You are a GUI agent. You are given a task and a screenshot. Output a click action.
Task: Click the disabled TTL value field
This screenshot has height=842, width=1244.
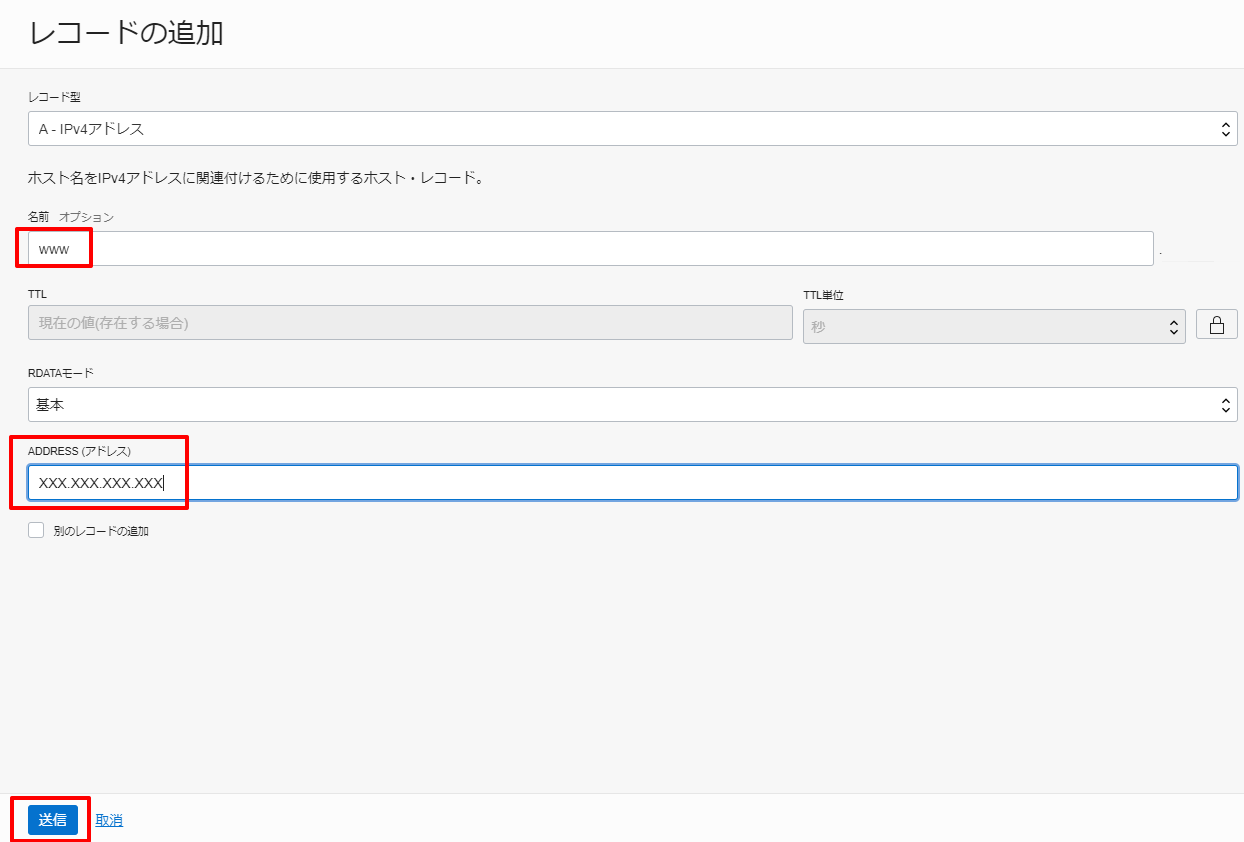coord(410,322)
